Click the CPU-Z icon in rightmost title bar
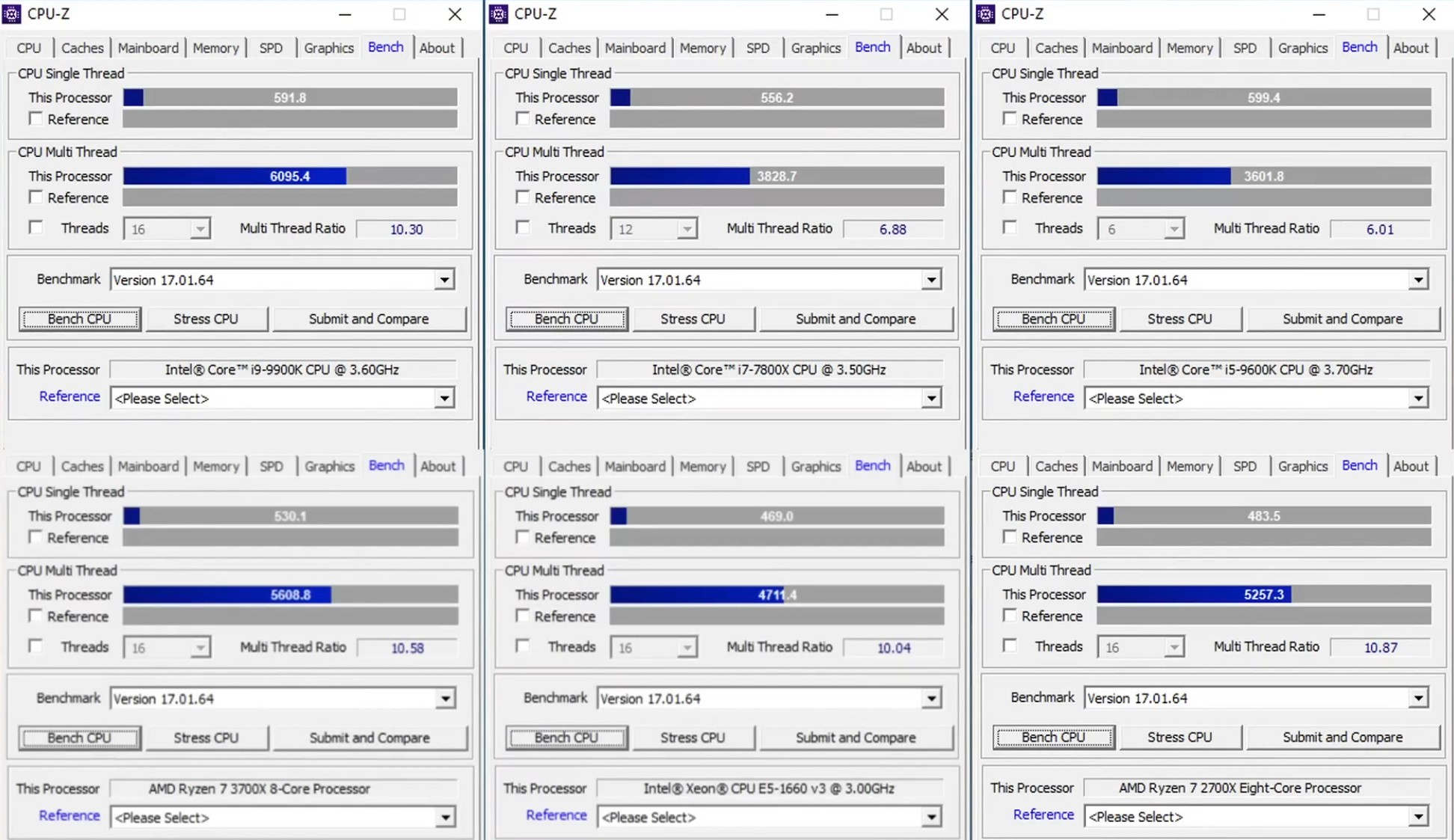The image size is (1454, 840). point(986,14)
